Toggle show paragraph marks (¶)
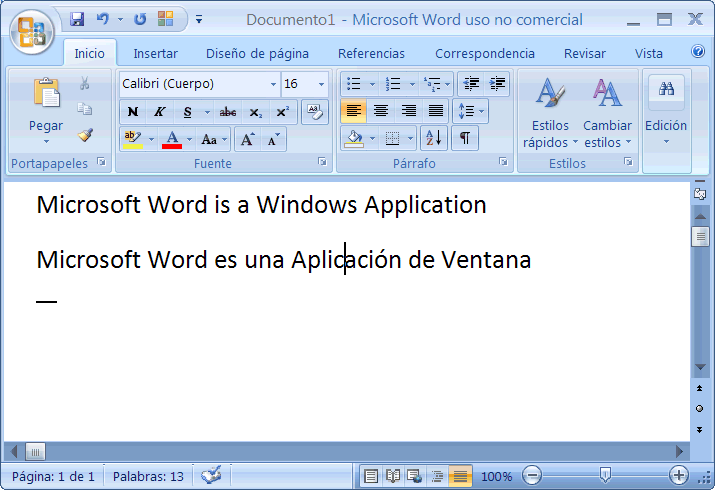This screenshot has width=715, height=490. click(465, 138)
